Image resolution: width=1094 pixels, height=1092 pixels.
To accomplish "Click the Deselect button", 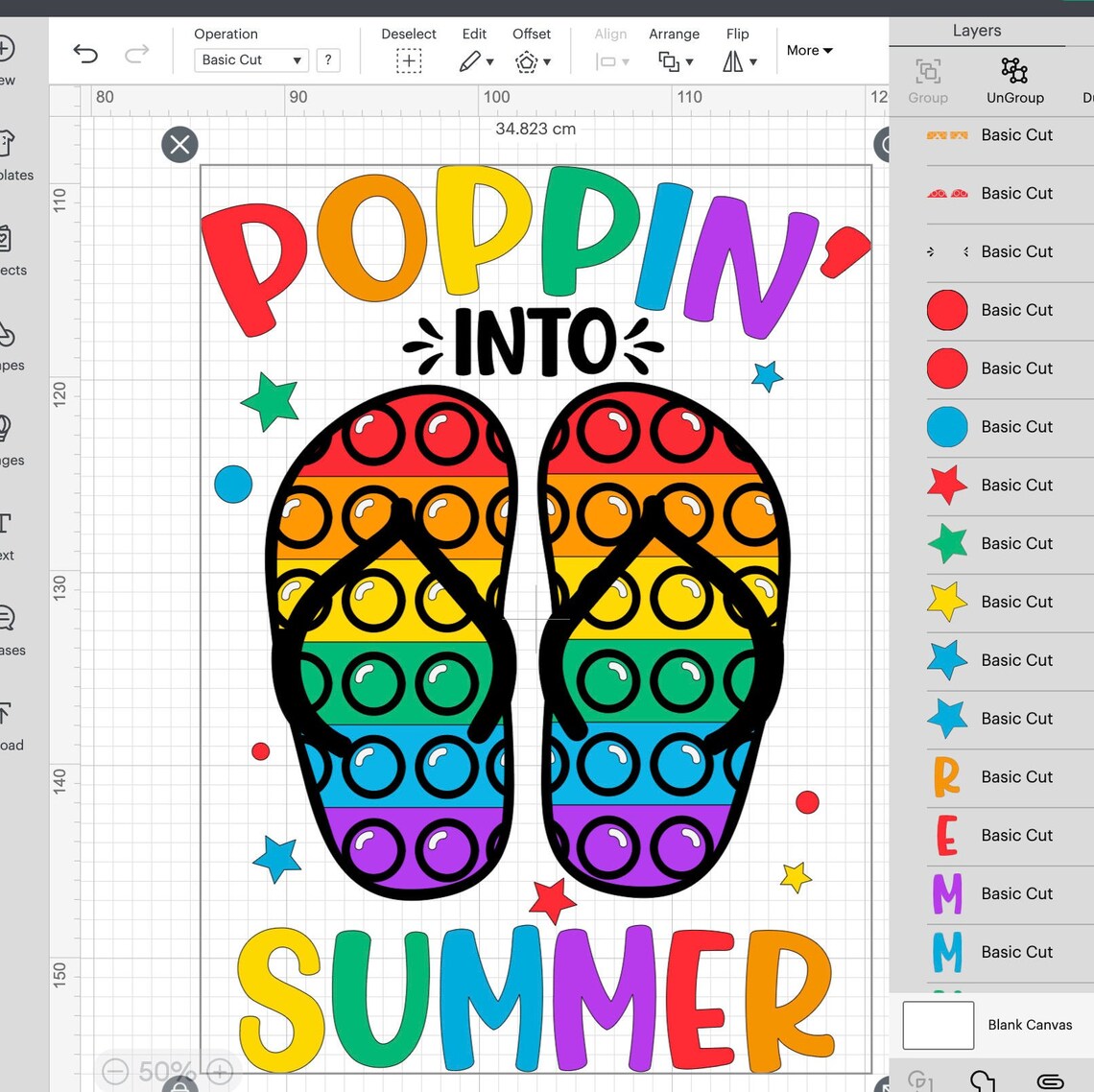I will click(x=409, y=59).
